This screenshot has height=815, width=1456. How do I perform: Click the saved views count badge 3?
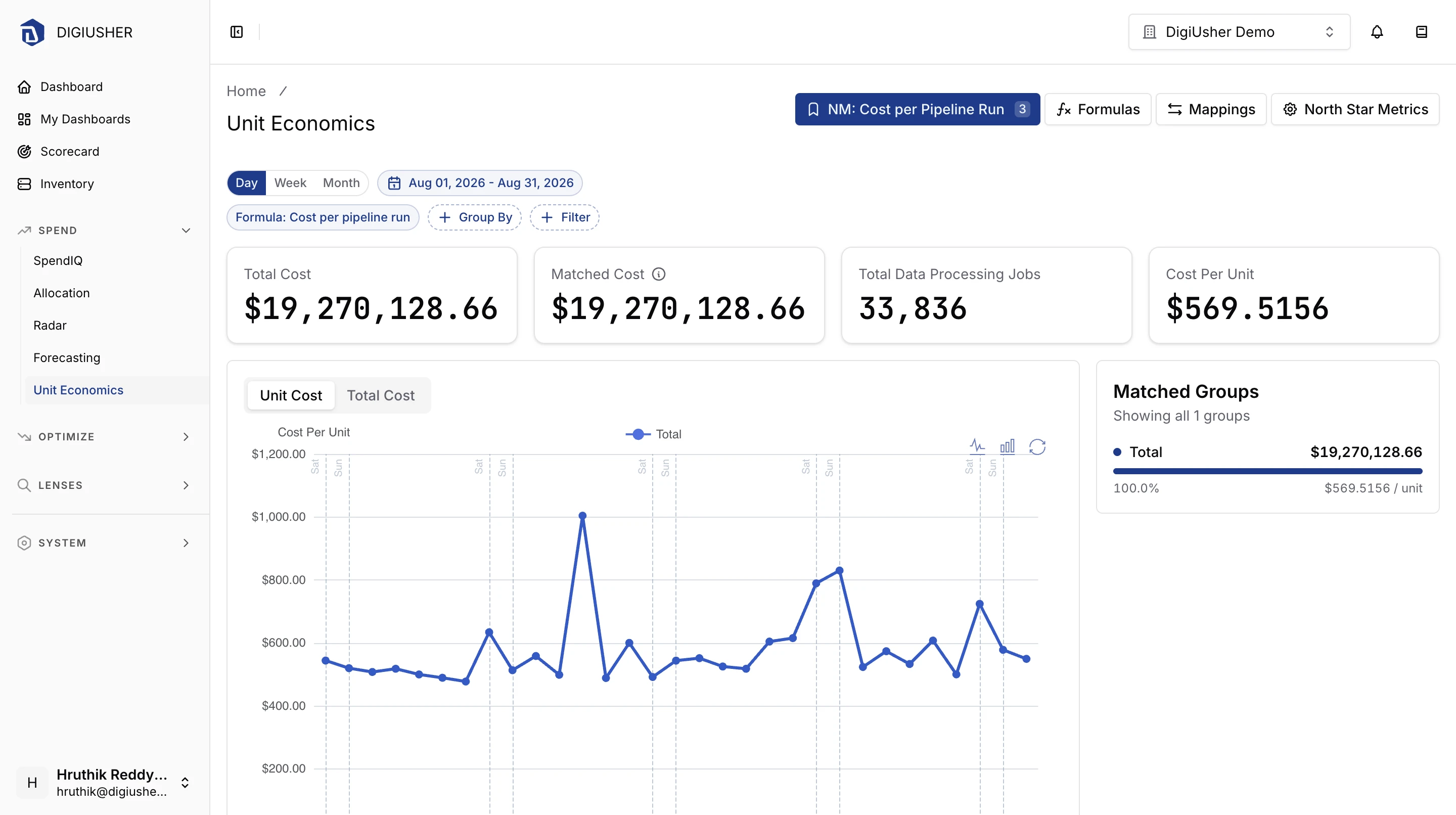click(x=1022, y=109)
